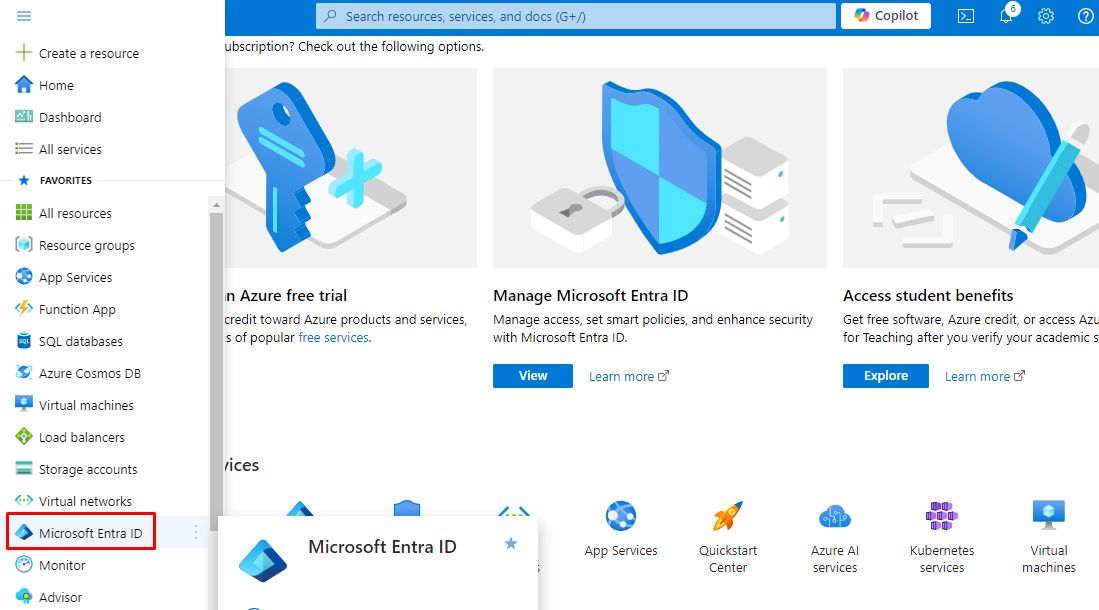Click the Function App lightning icon
This screenshot has height=610, width=1099.
coord(24,309)
